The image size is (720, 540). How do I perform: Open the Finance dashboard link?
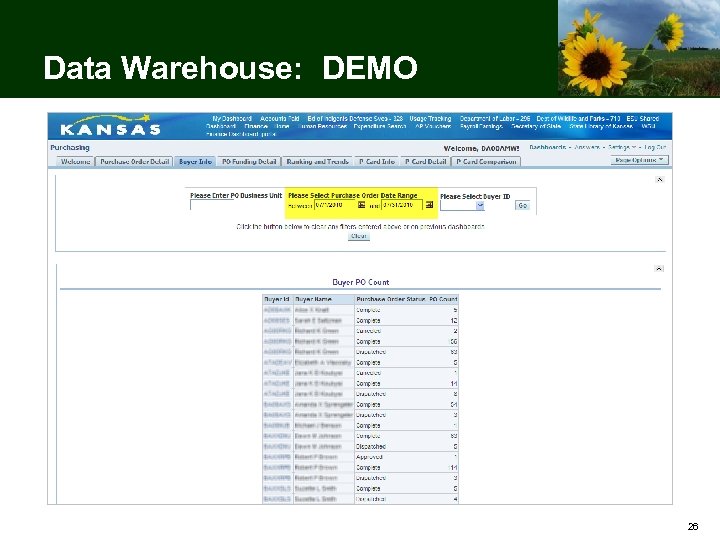[256, 126]
